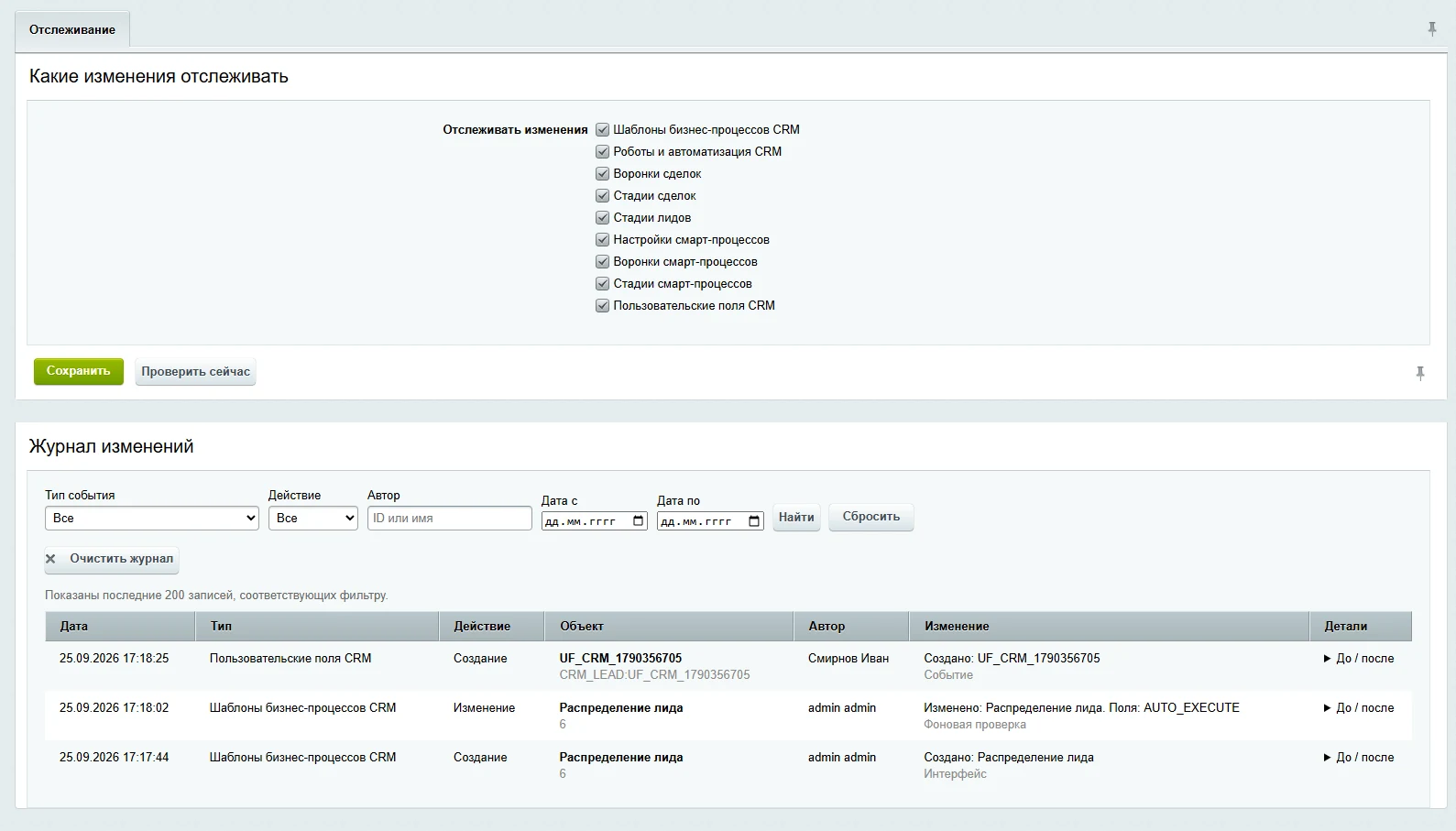1456x831 pixels.
Task: Uncheck the Стадии лидов option
Action: click(603, 218)
